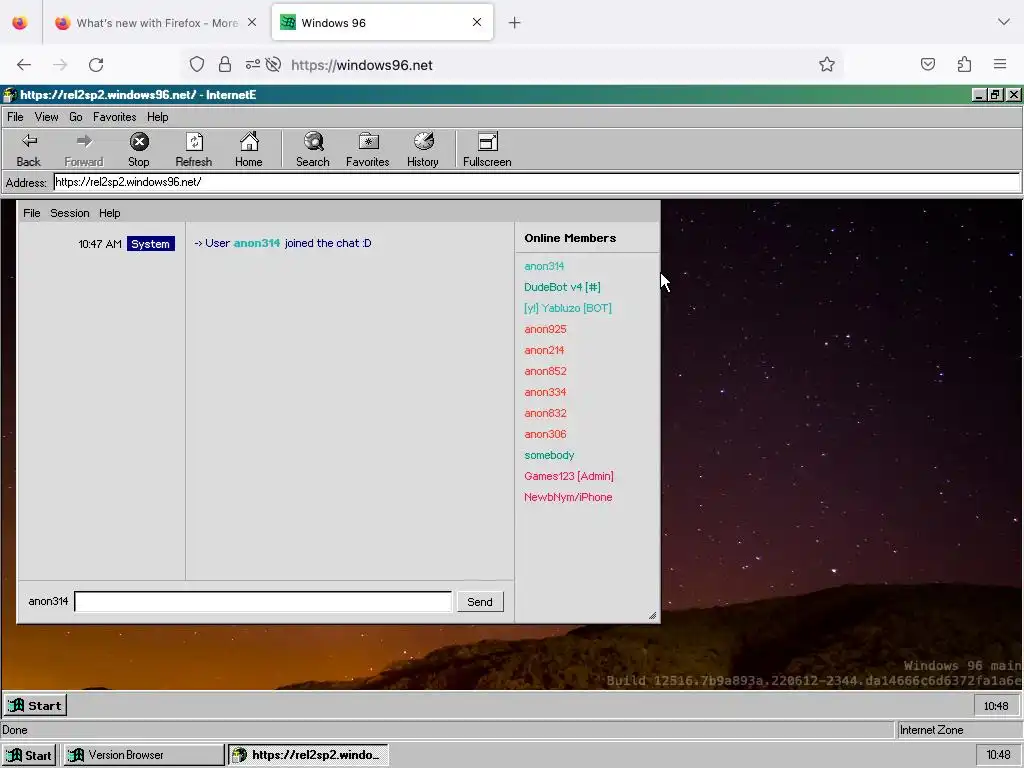Screen dimensions: 1024x768
Task: Open the InternetE Help menu
Action: coord(157,117)
